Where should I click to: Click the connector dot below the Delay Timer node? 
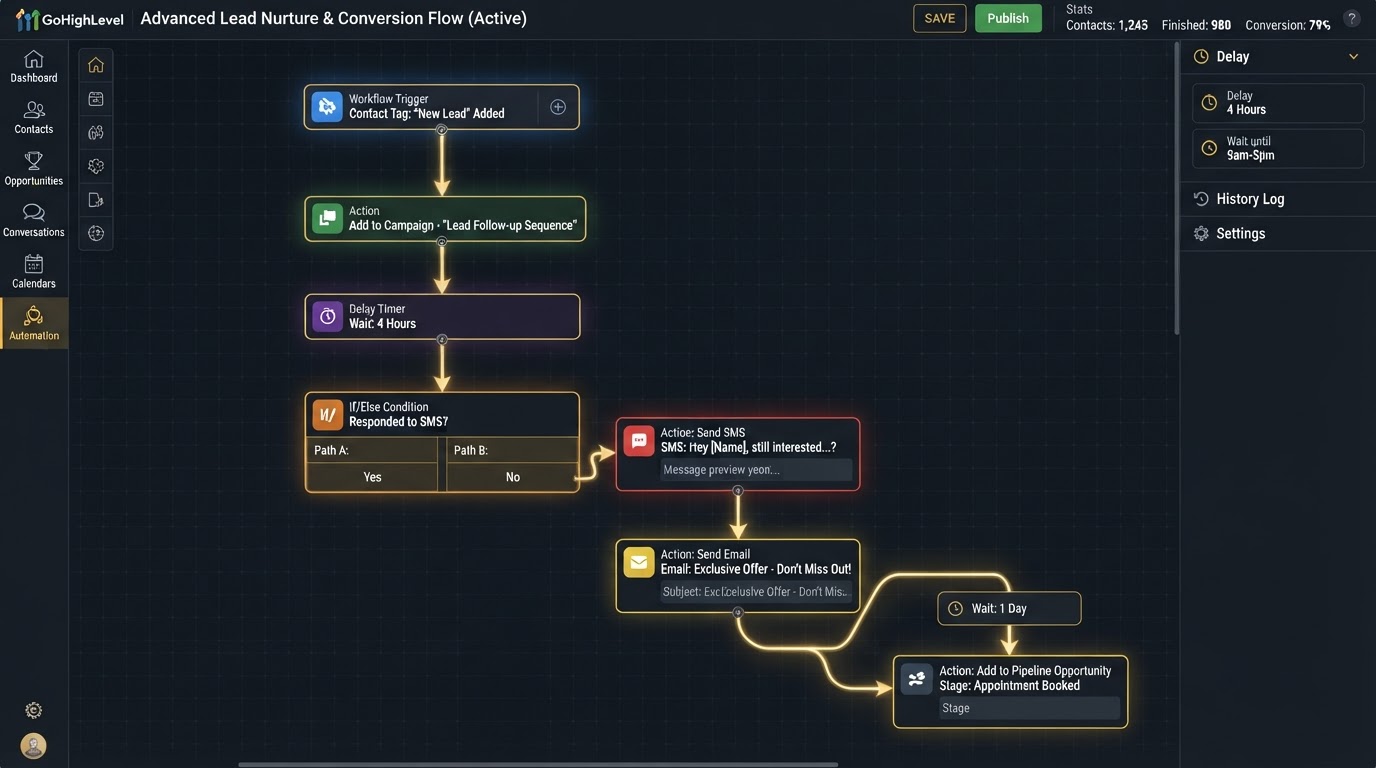click(441, 340)
